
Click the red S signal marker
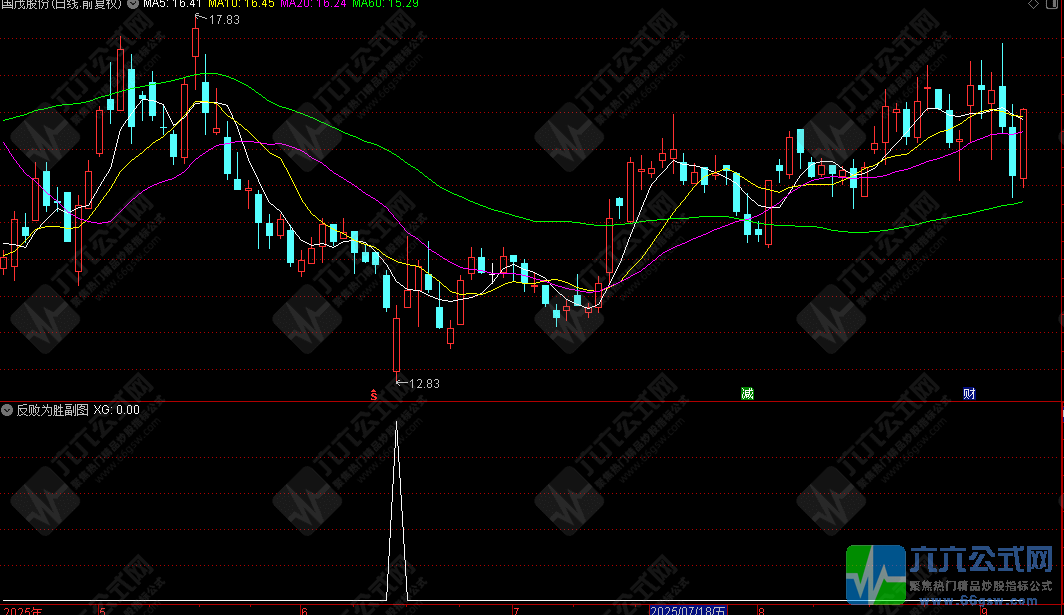[375, 394]
